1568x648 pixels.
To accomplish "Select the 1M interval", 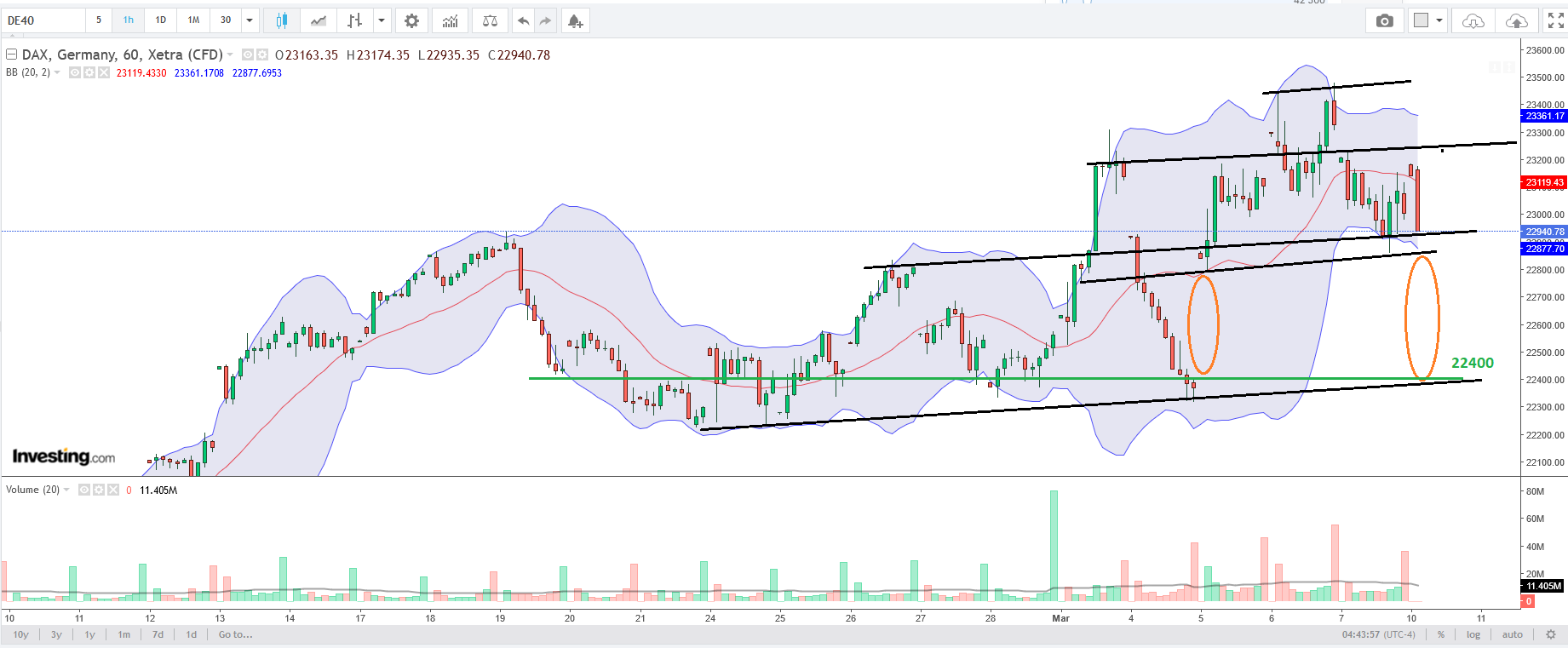I will [x=194, y=20].
